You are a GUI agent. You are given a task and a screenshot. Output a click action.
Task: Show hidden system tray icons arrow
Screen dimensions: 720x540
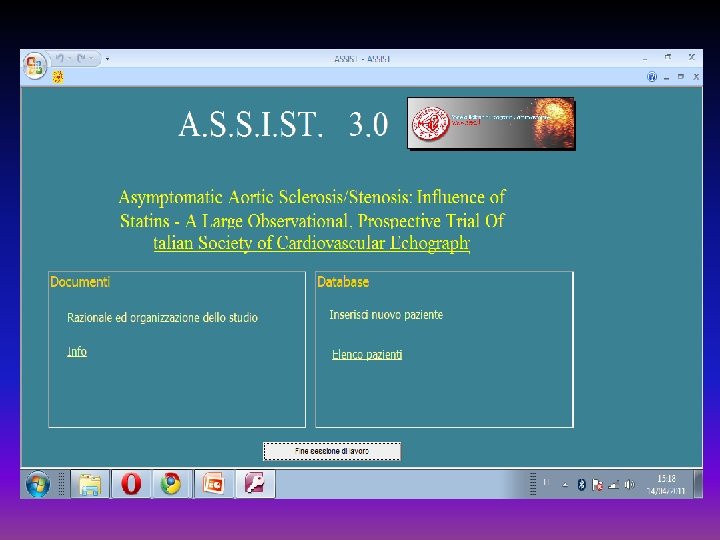click(x=565, y=484)
